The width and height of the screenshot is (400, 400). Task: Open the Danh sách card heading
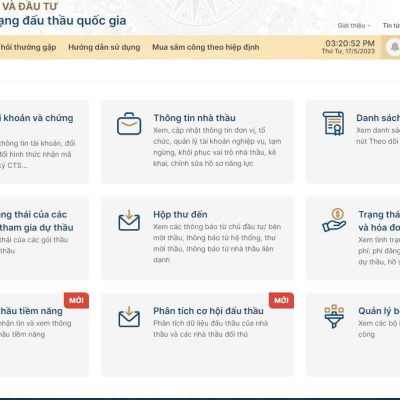[x=378, y=118]
